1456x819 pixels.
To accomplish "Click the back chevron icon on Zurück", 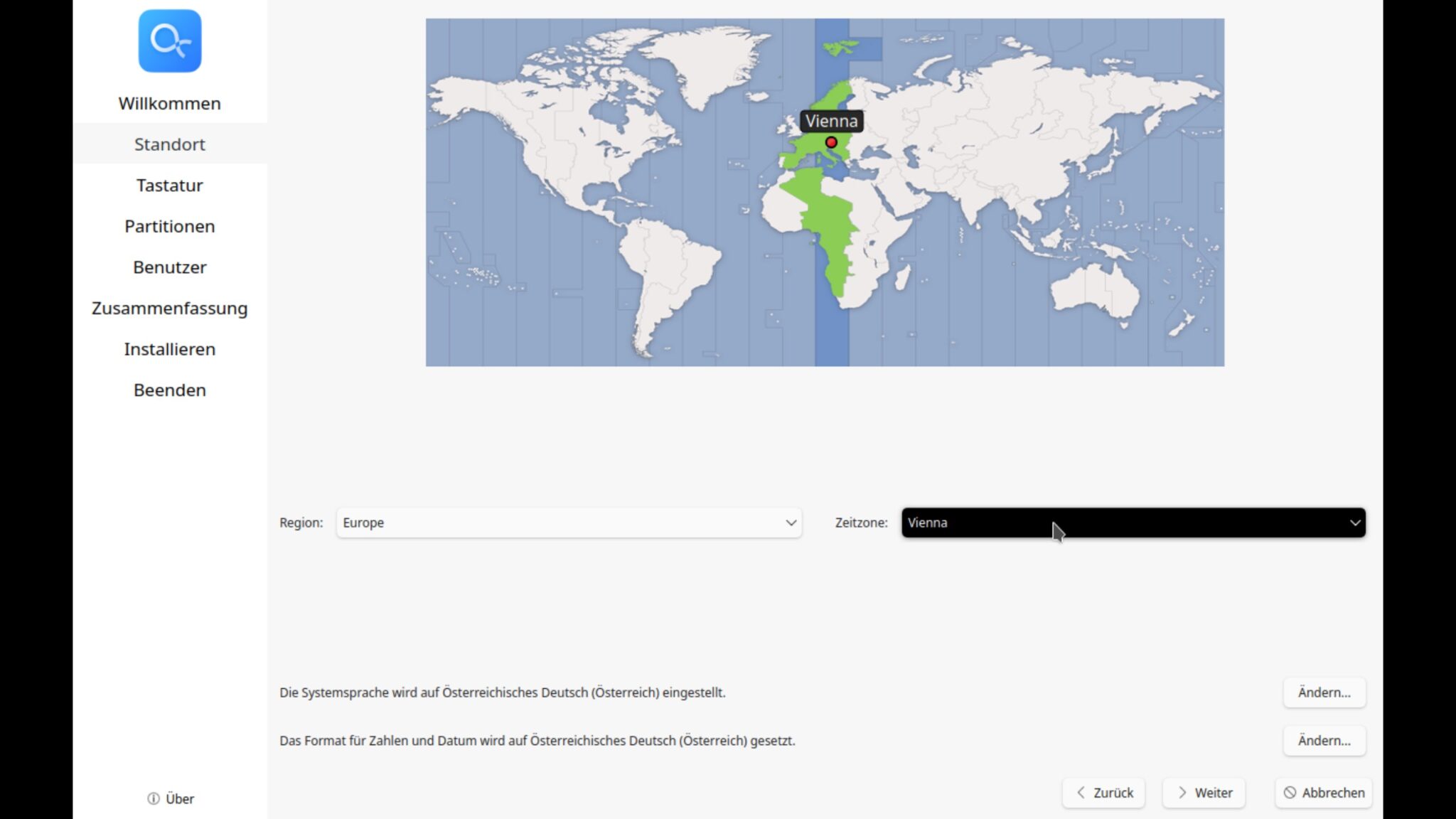I will pos(1081,793).
